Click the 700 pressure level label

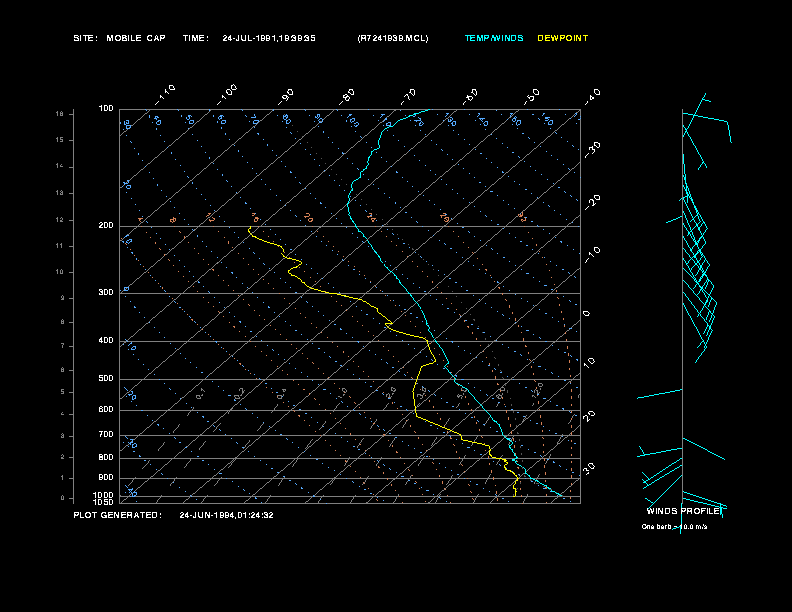(x=106, y=435)
